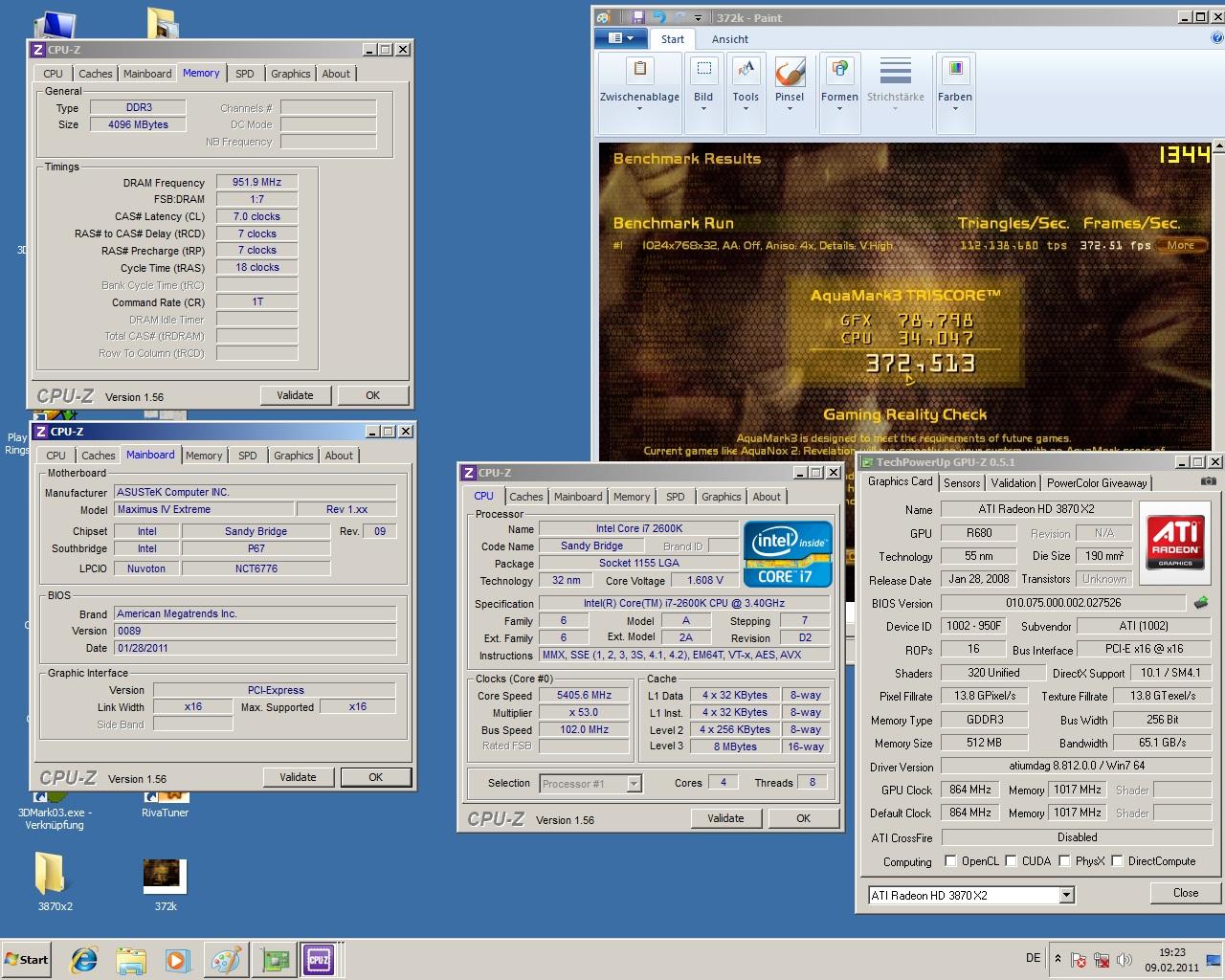Viewport: 1225px width, 980px height.
Task: Click the Undo arrow in Paint's title bar
Action: (659, 17)
